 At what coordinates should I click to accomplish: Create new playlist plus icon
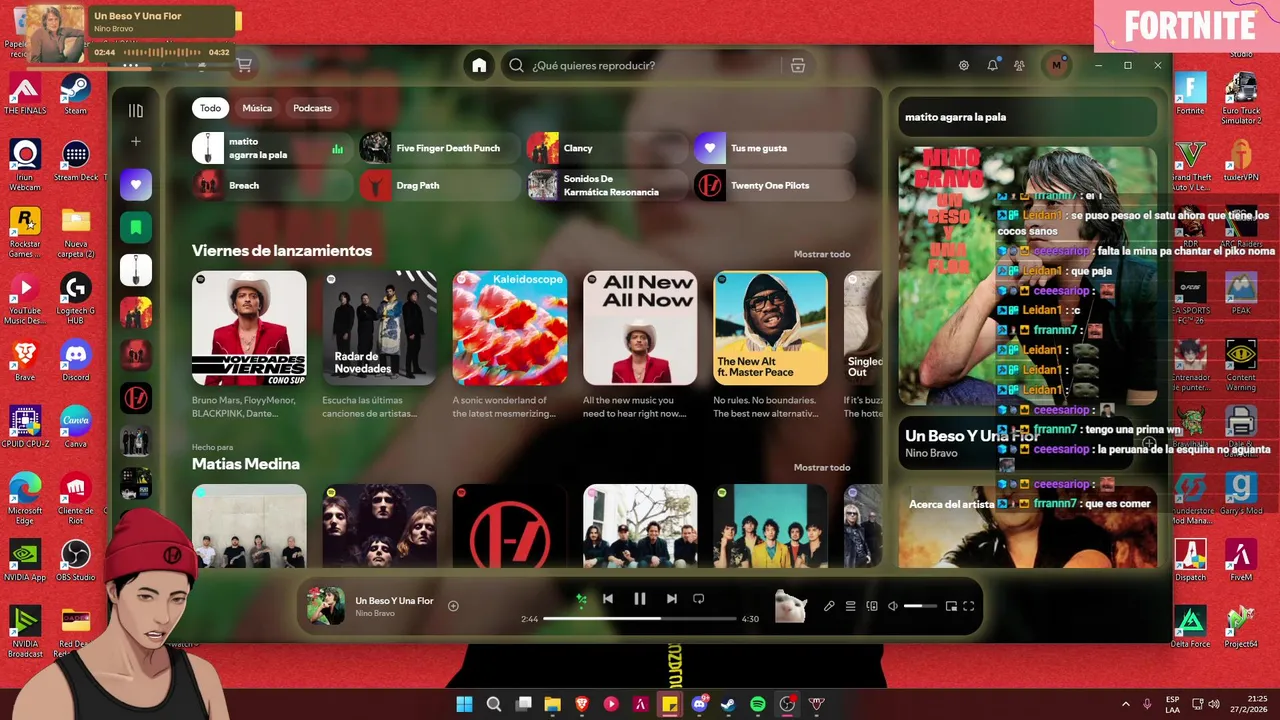pyautogui.click(x=136, y=142)
